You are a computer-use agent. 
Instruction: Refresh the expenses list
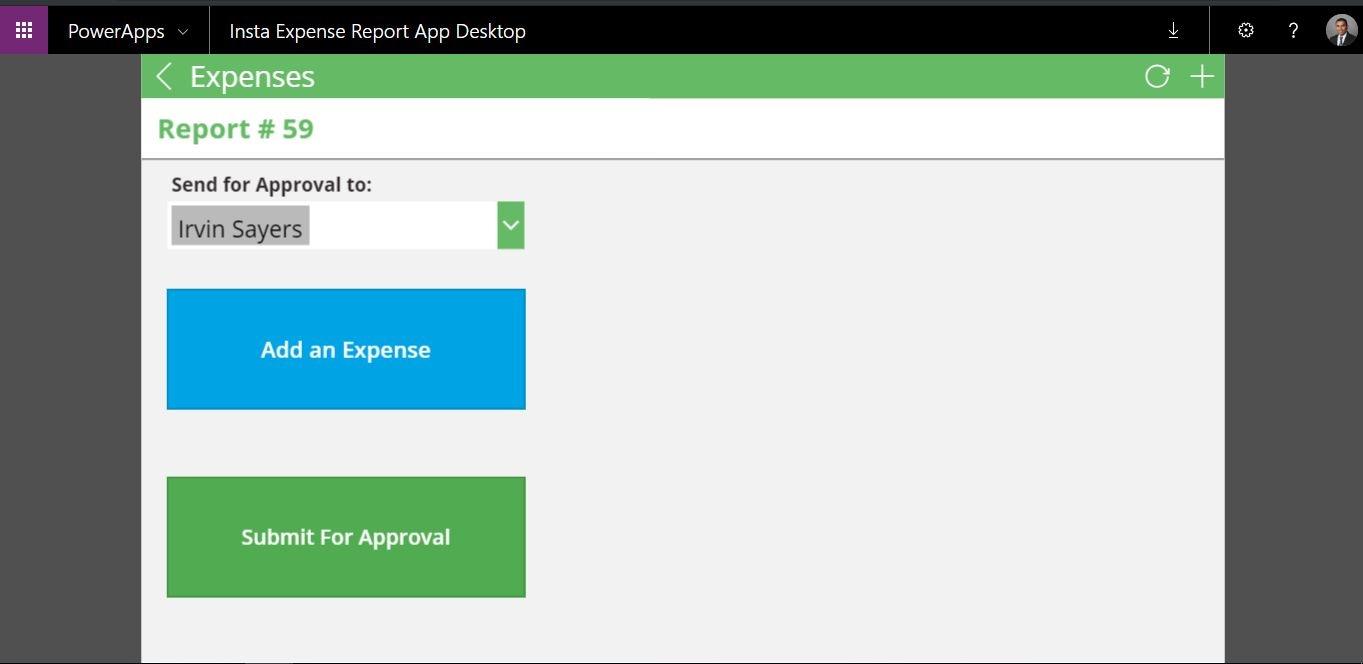[1157, 77]
